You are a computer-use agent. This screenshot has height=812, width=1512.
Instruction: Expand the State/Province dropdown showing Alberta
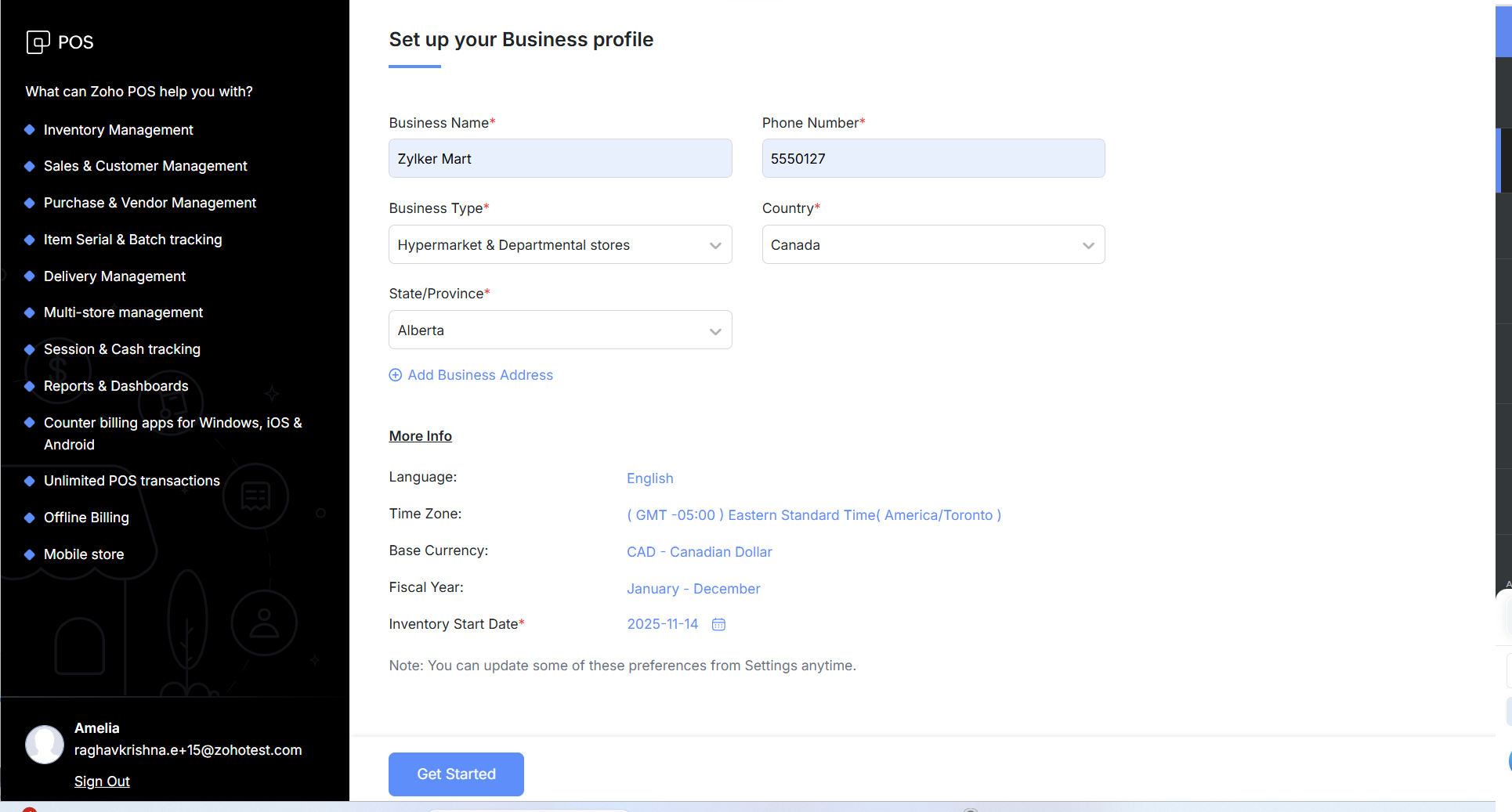pos(560,330)
